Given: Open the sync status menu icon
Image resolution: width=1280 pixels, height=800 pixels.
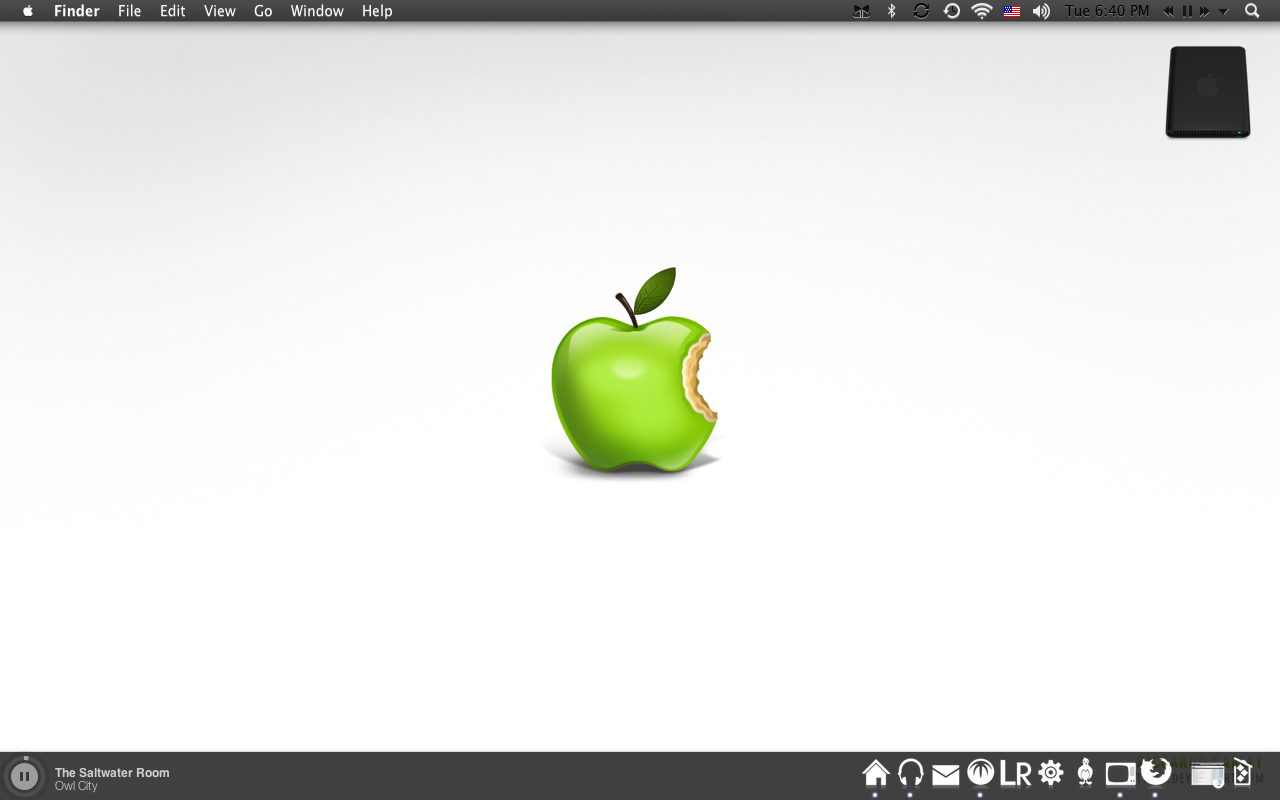Looking at the screenshot, I should click(921, 11).
